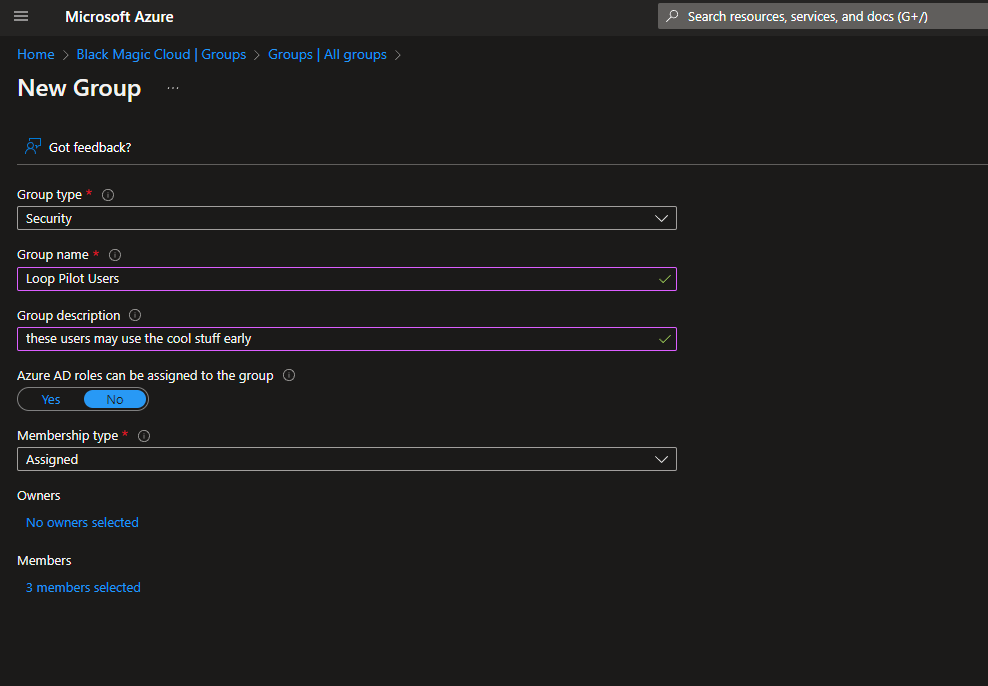This screenshot has width=988, height=686.
Task: Go to Home breadcrumb
Action: [x=36, y=55]
